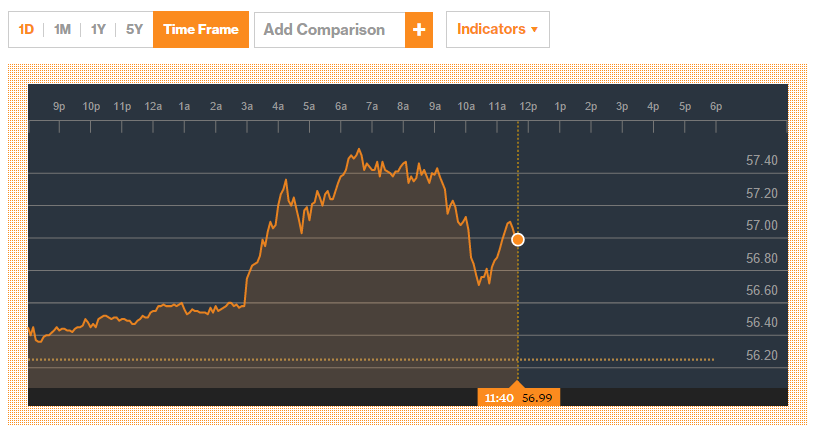Click the 12a mark on time axis
The width and height of the screenshot is (827, 430).
click(153, 106)
